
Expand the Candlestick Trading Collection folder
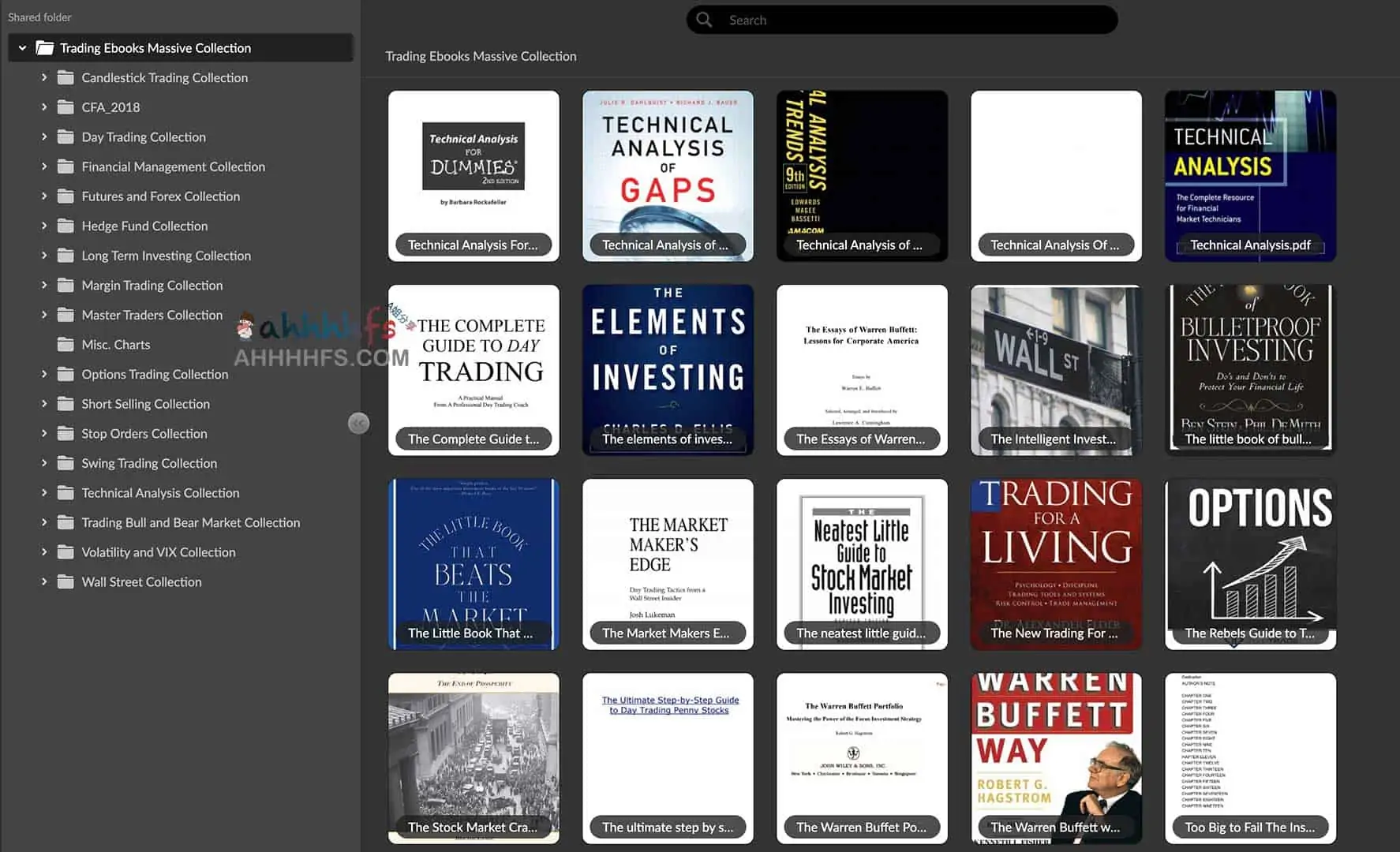point(44,77)
